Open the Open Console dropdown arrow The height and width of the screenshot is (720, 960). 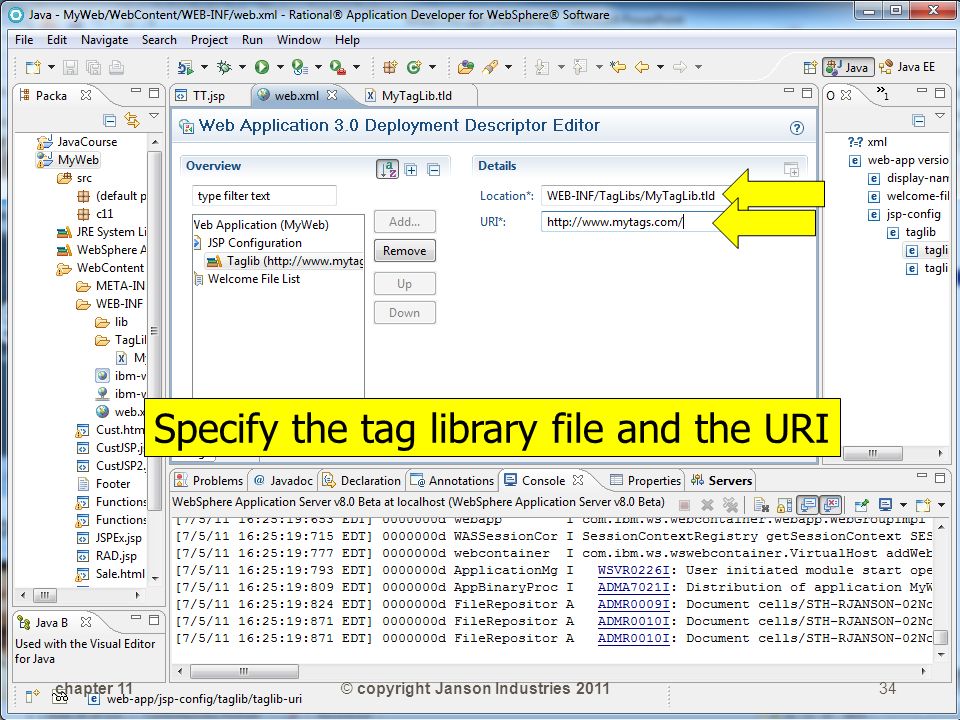coord(941,505)
